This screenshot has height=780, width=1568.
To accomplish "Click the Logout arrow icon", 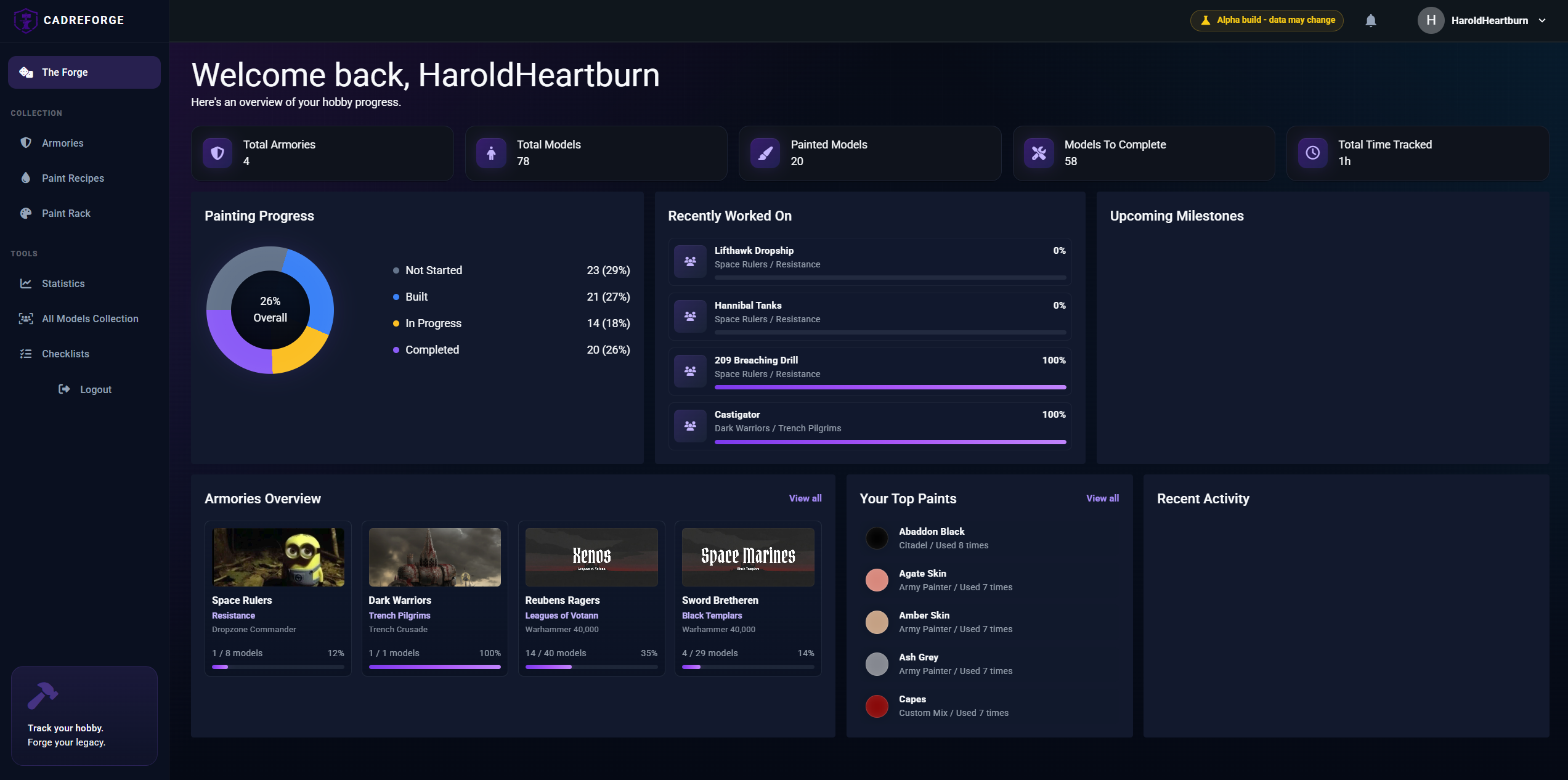I will pos(64,389).
